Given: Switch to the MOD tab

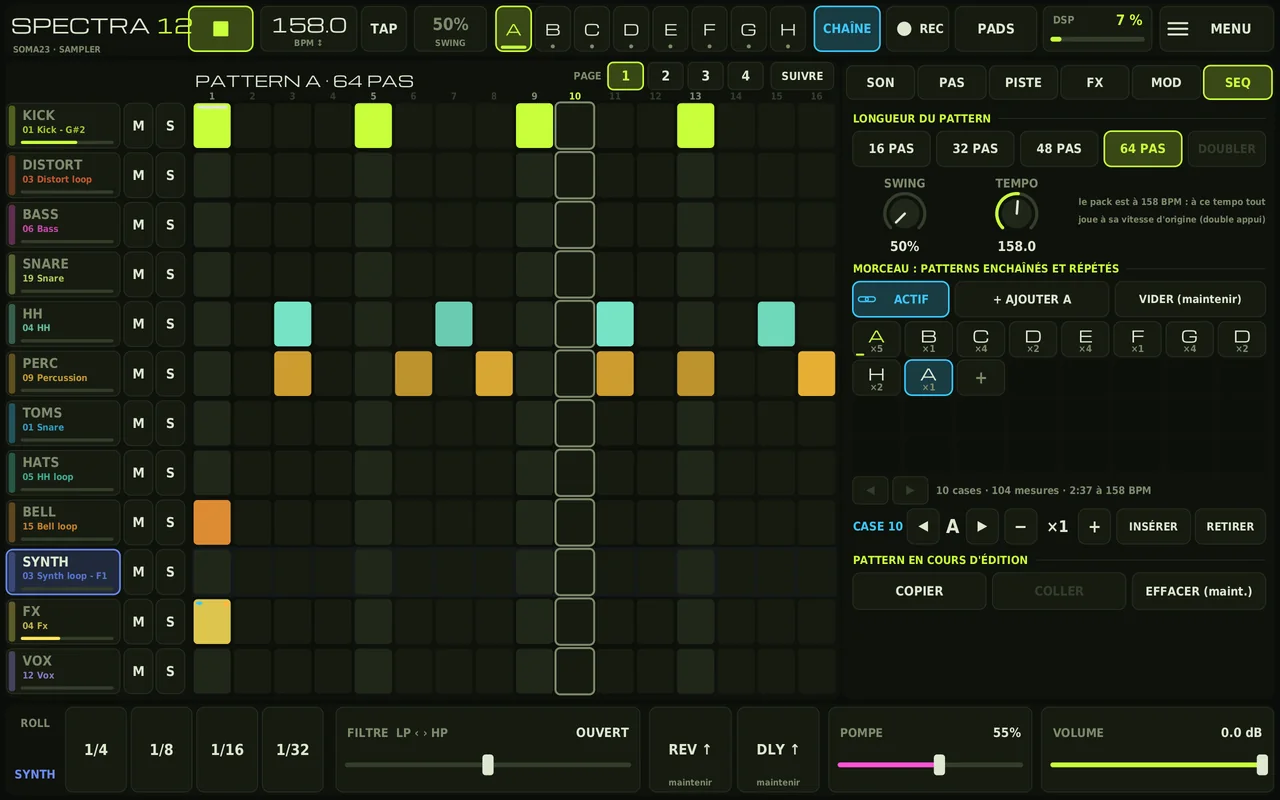Looking at the screenshot, I should click(x=1166, y=82).
